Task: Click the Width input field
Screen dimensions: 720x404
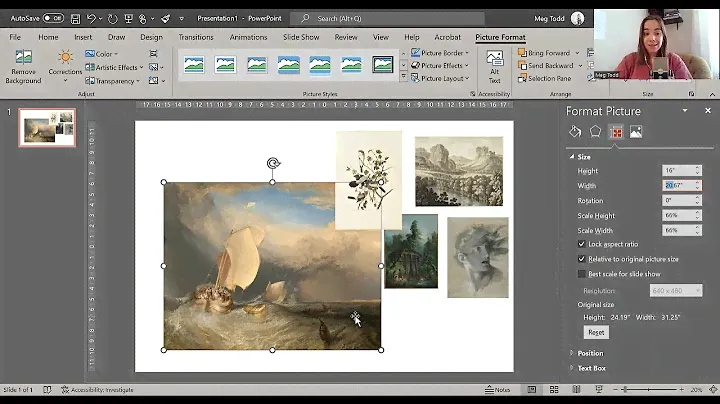Action: coord(676,185)
